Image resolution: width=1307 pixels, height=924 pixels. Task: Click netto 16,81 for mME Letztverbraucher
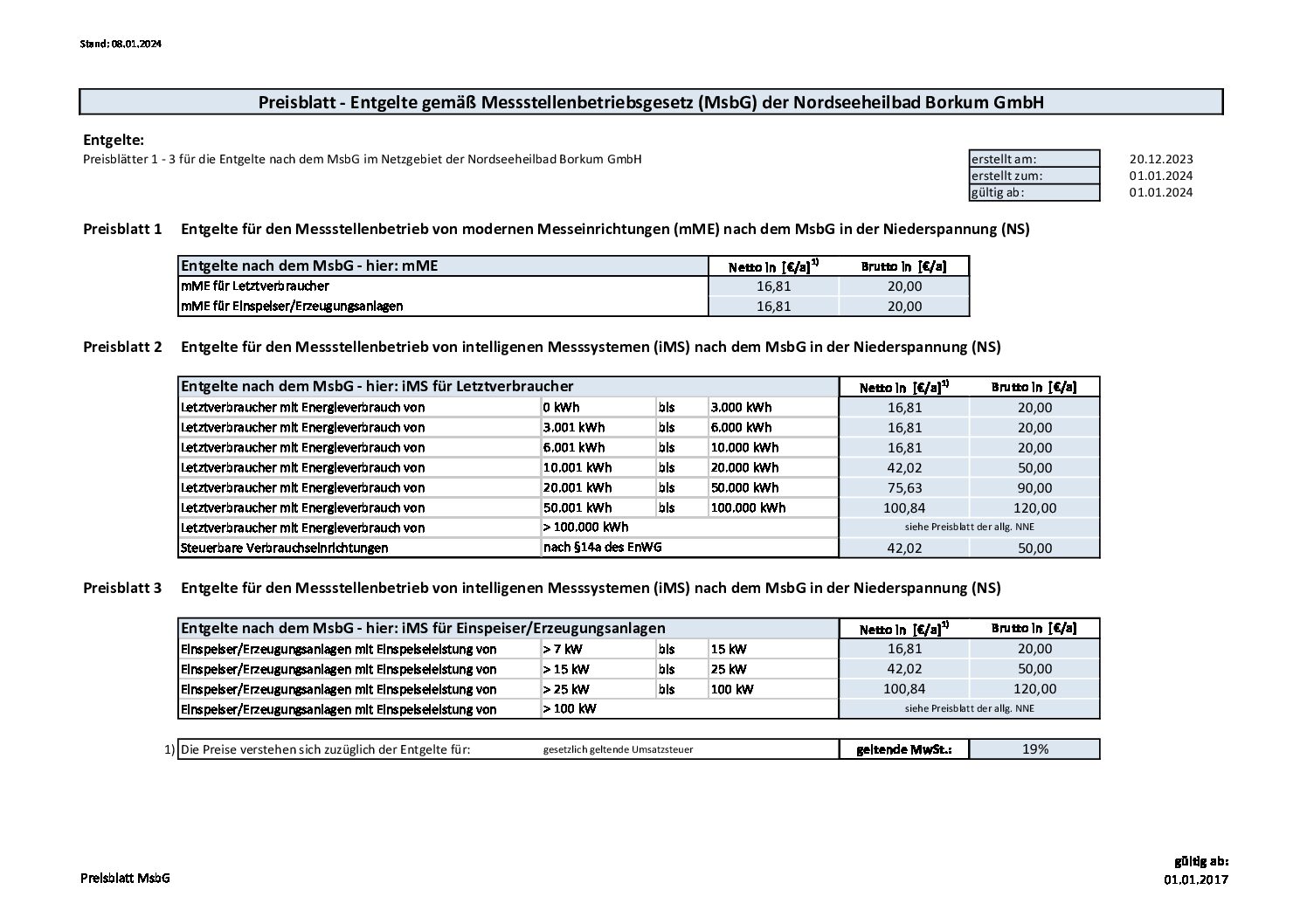[x=773, y=286]
